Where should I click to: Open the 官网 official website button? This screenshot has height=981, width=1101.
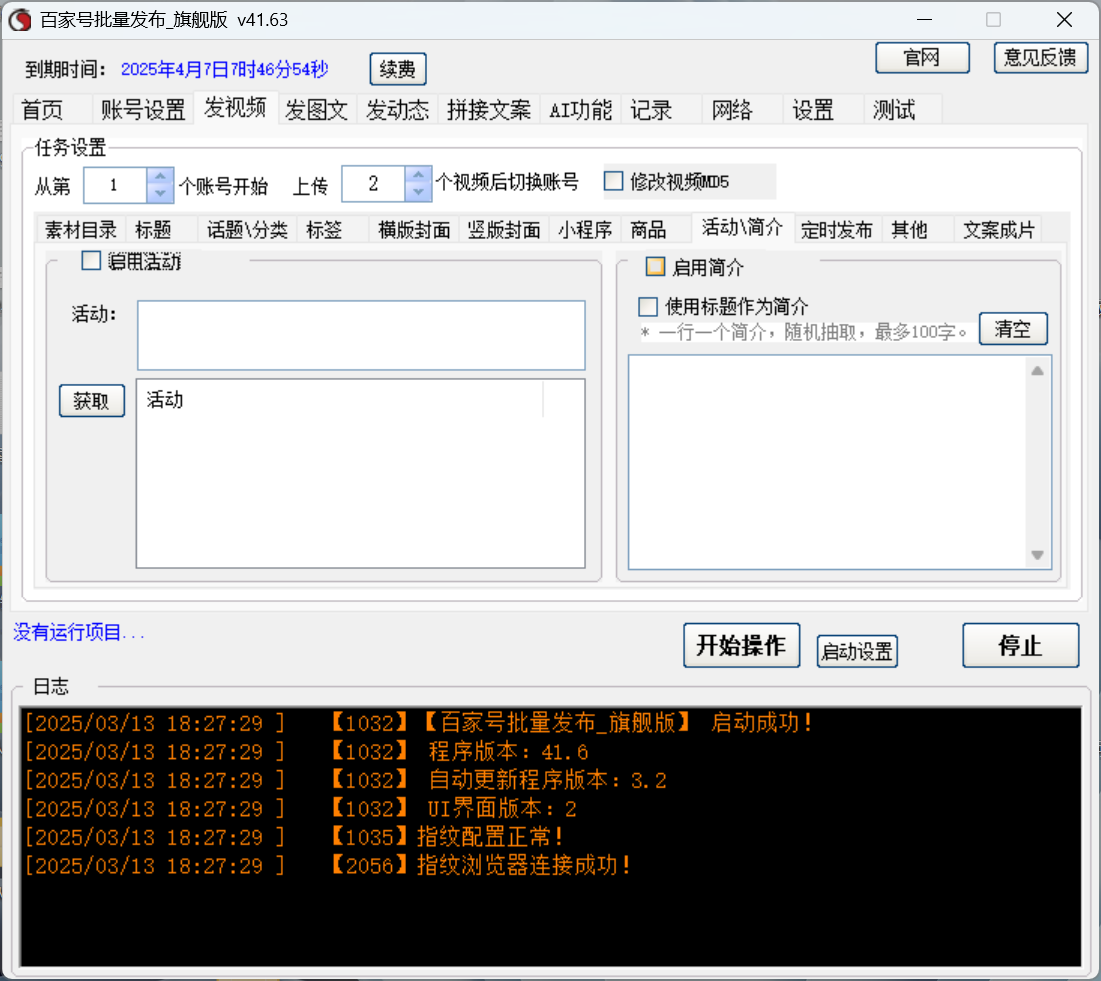[922, 58]
